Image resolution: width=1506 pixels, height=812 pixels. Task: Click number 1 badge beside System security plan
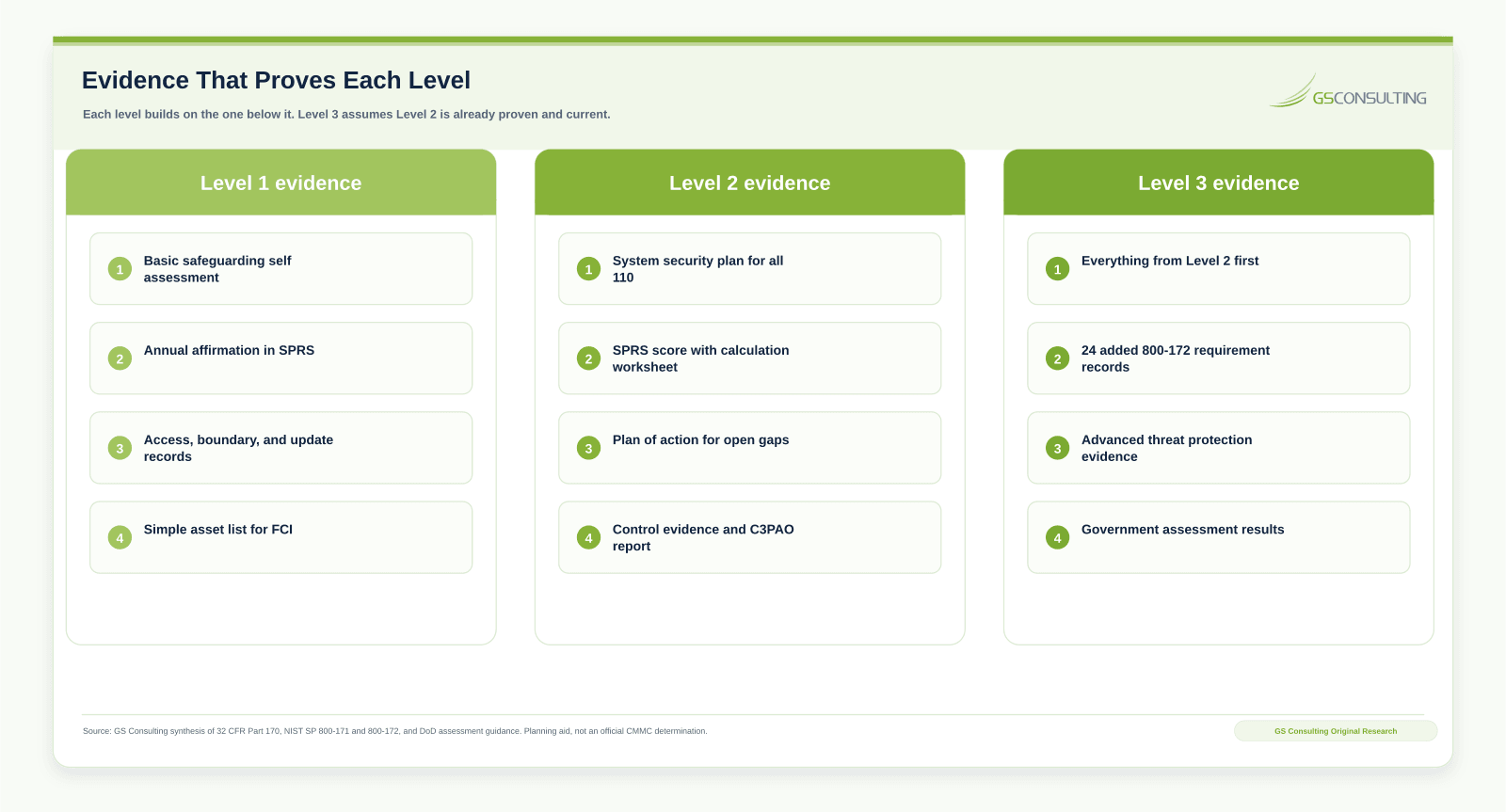click(x=588, y=269)
